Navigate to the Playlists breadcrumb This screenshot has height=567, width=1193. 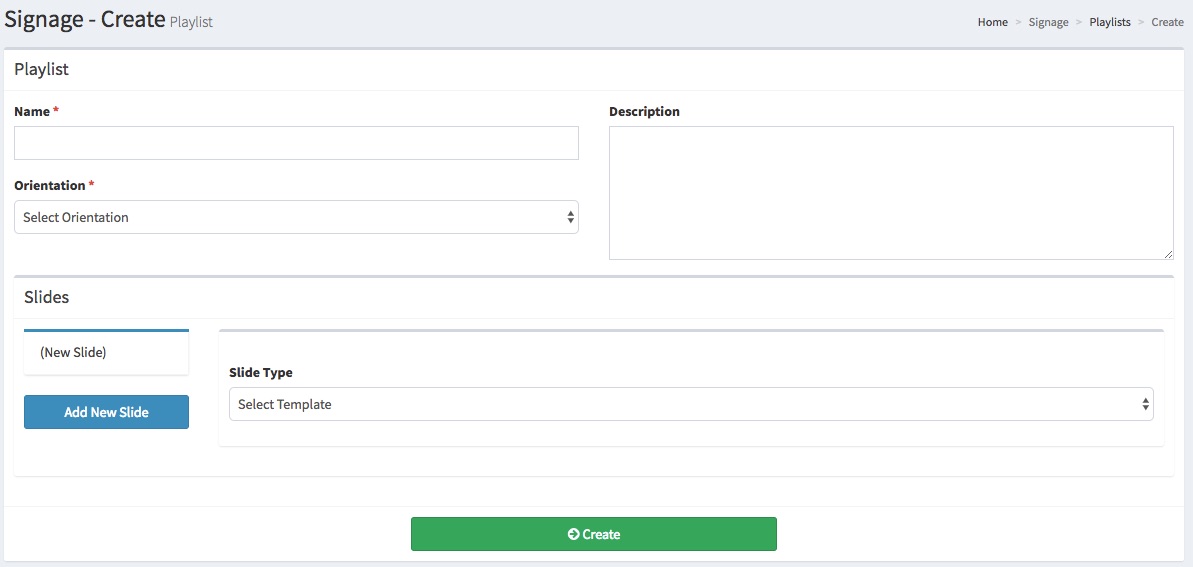coord(1109,22)
